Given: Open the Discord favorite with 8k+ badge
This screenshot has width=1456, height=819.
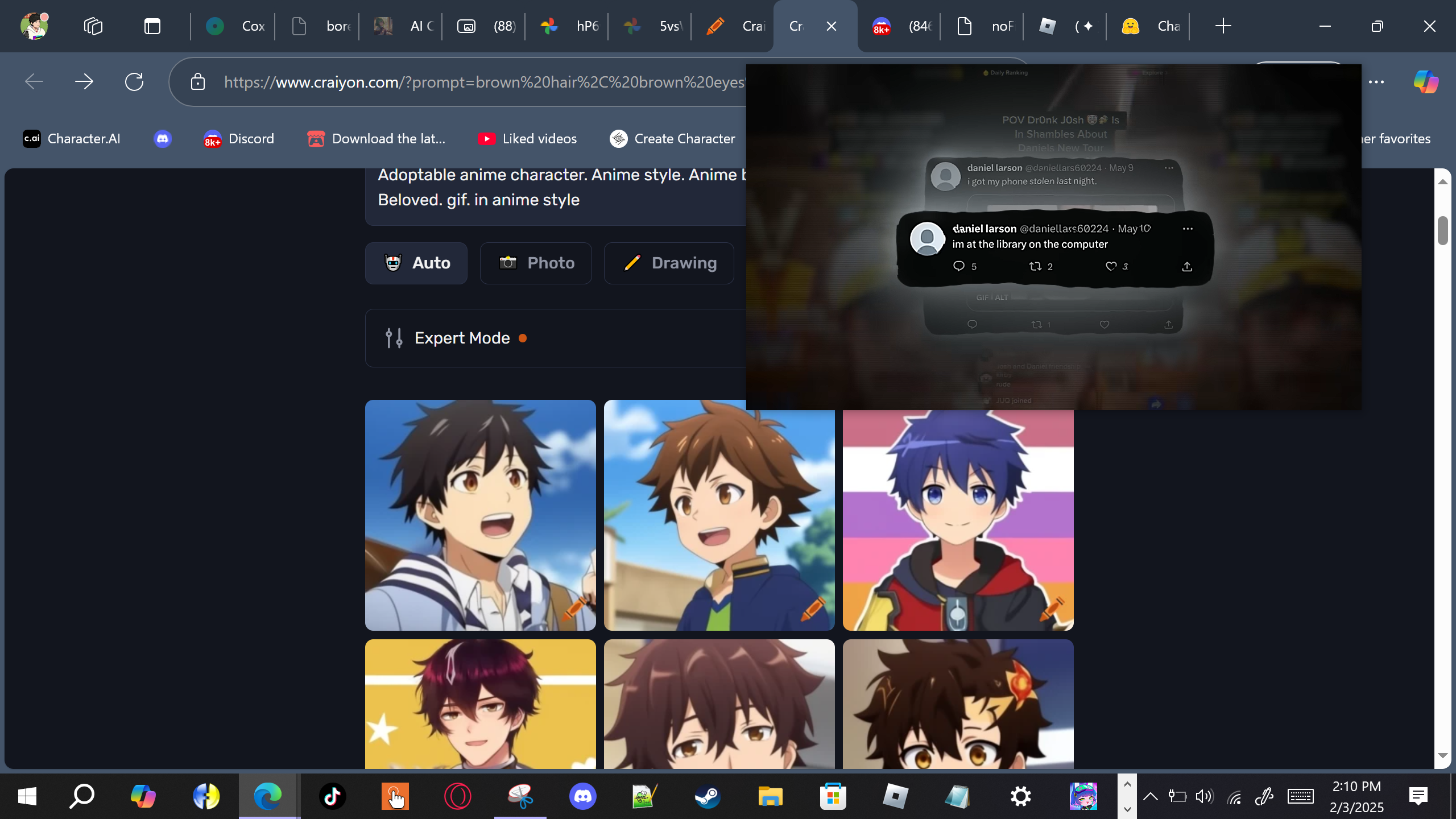Looking at the screenshot, I should click(x=239, y=139).
